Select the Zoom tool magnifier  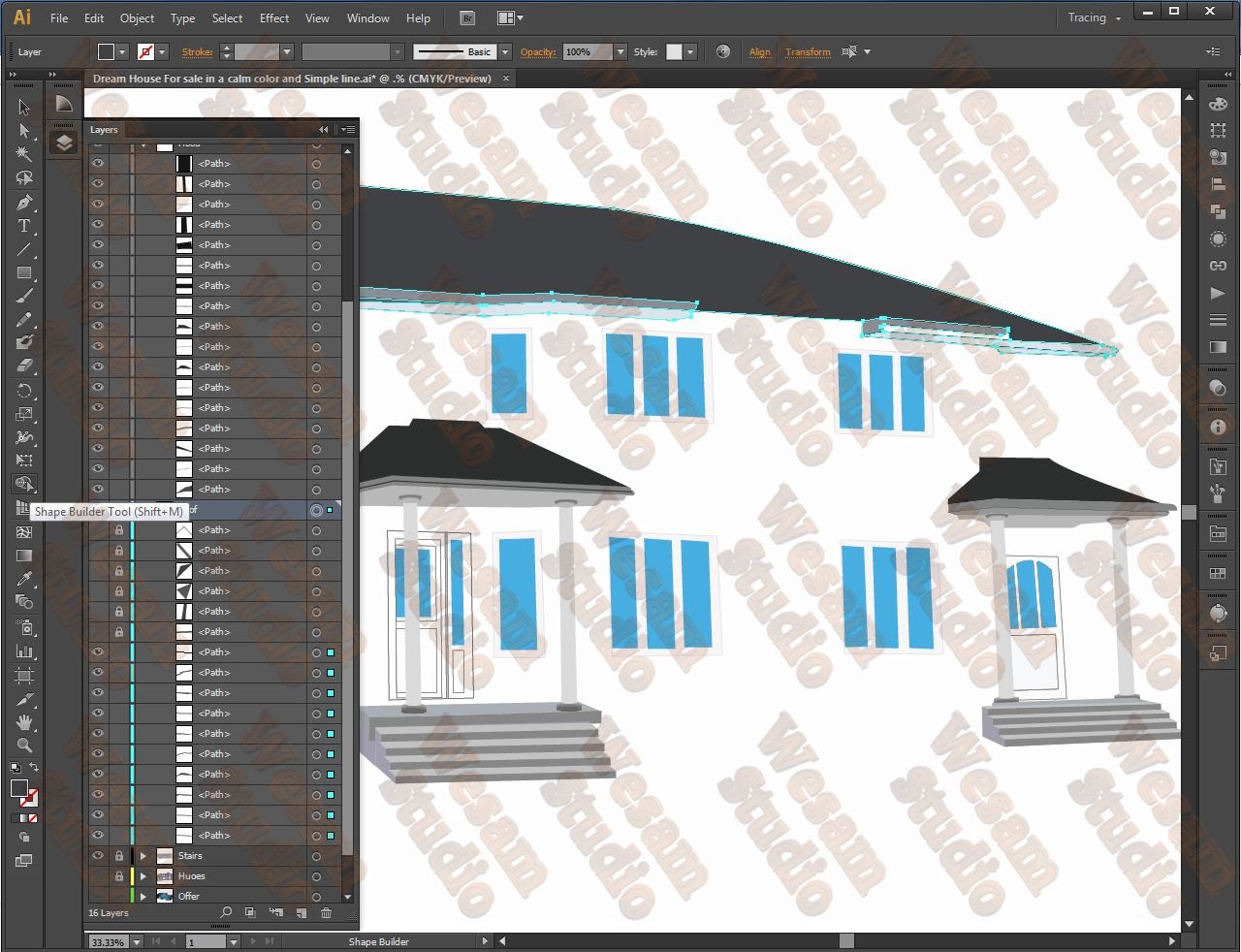click(x=24, y=746)
